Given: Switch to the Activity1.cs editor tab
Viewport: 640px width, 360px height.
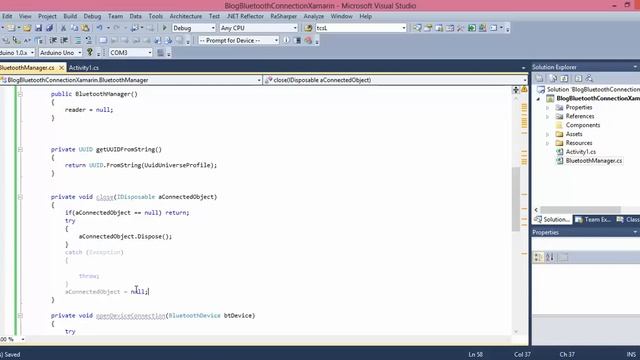Looking at the screenshot, I should click(84, 68).
